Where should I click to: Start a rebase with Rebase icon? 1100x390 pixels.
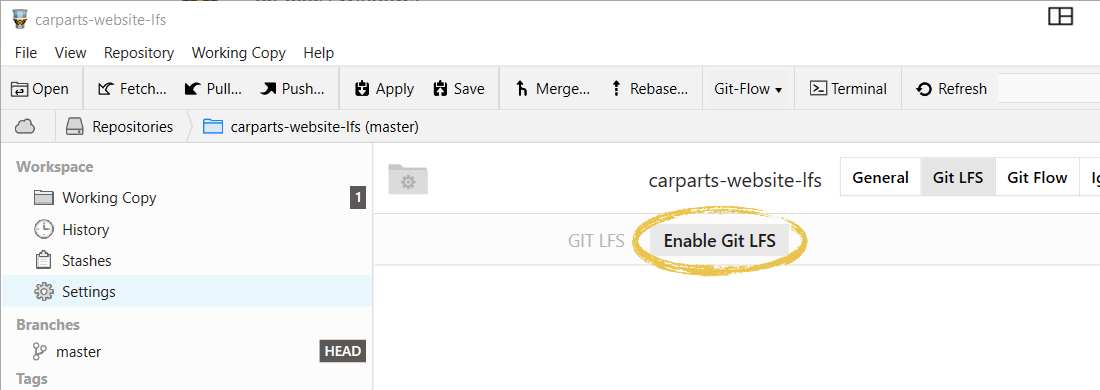pyautogui.click(x=650, y=89)
